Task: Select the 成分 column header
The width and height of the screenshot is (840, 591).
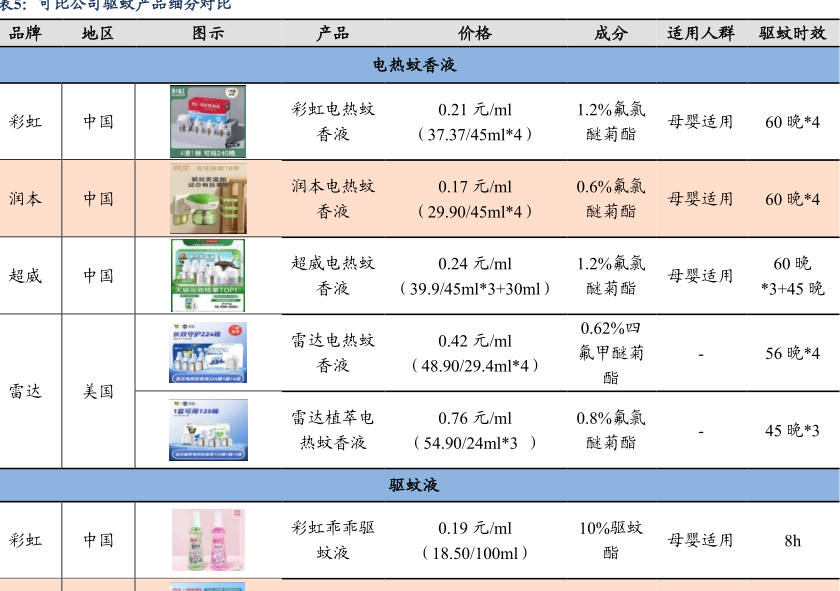Action: point(611,33)
